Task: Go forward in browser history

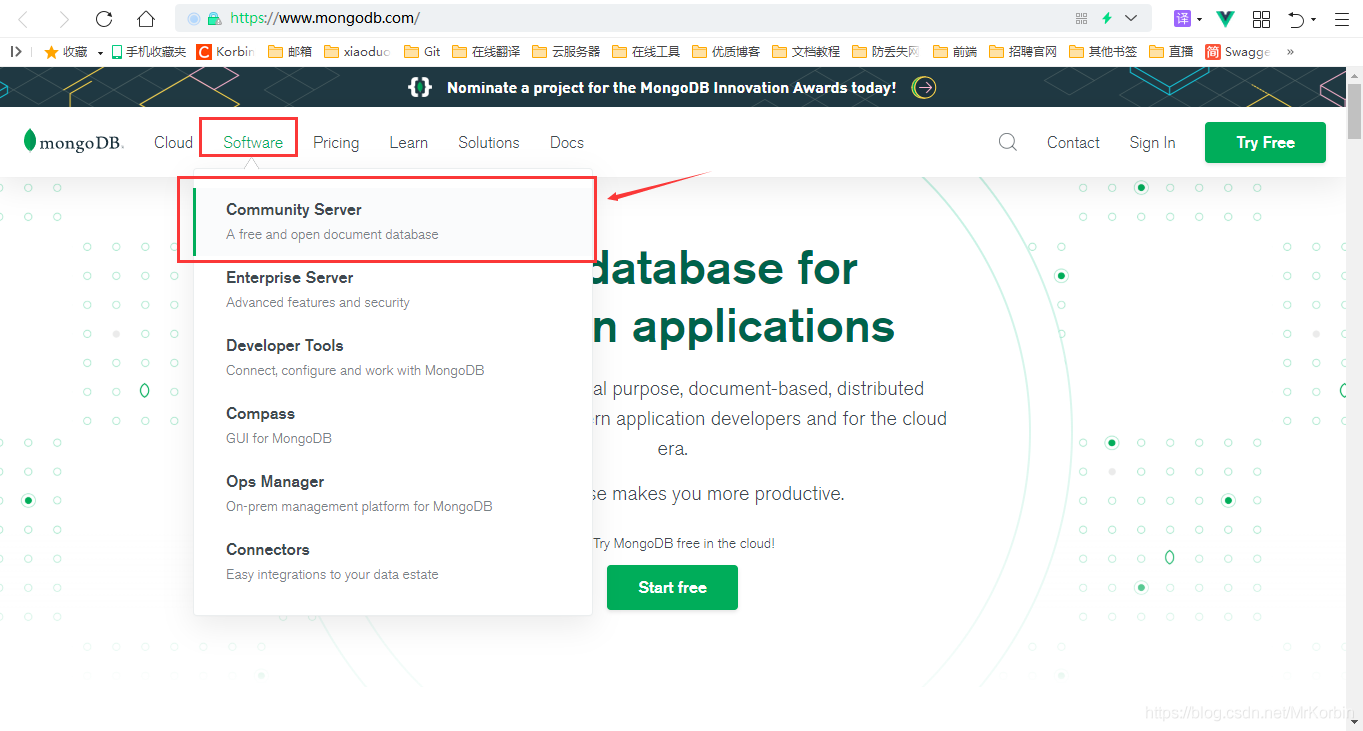Action: [x=64, y=18]
